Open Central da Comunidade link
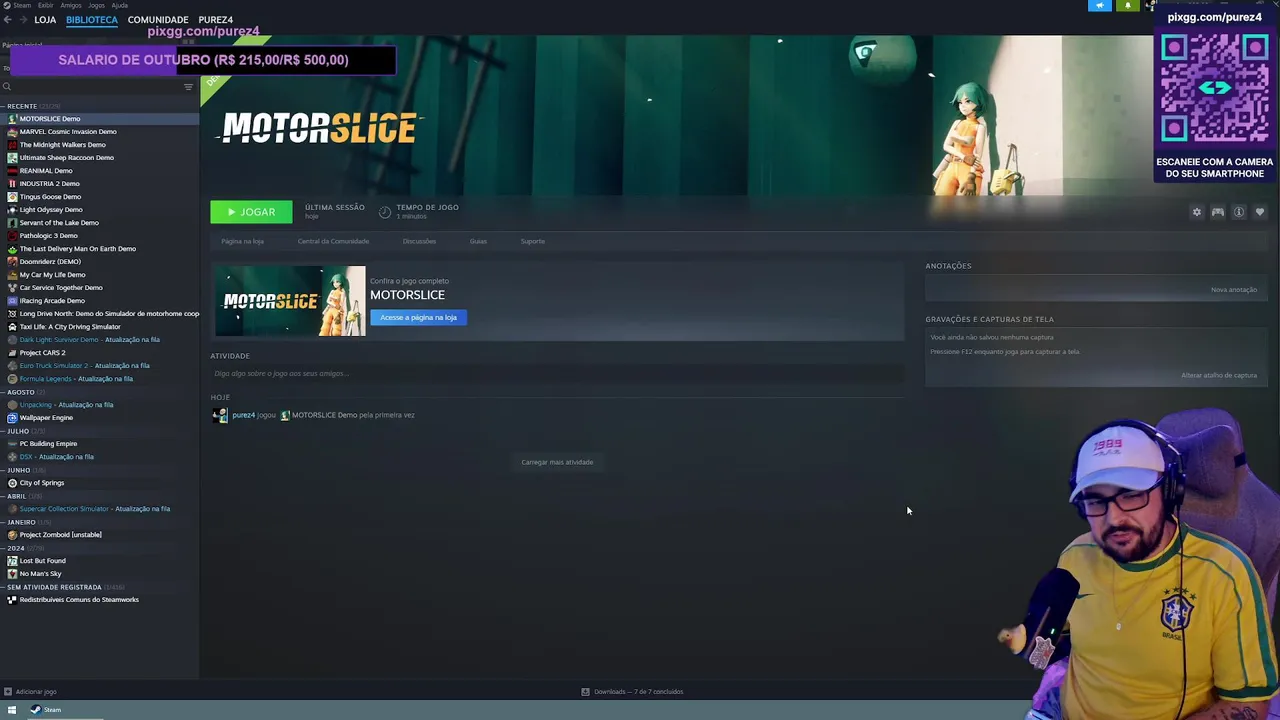 (x=333, y=241)
